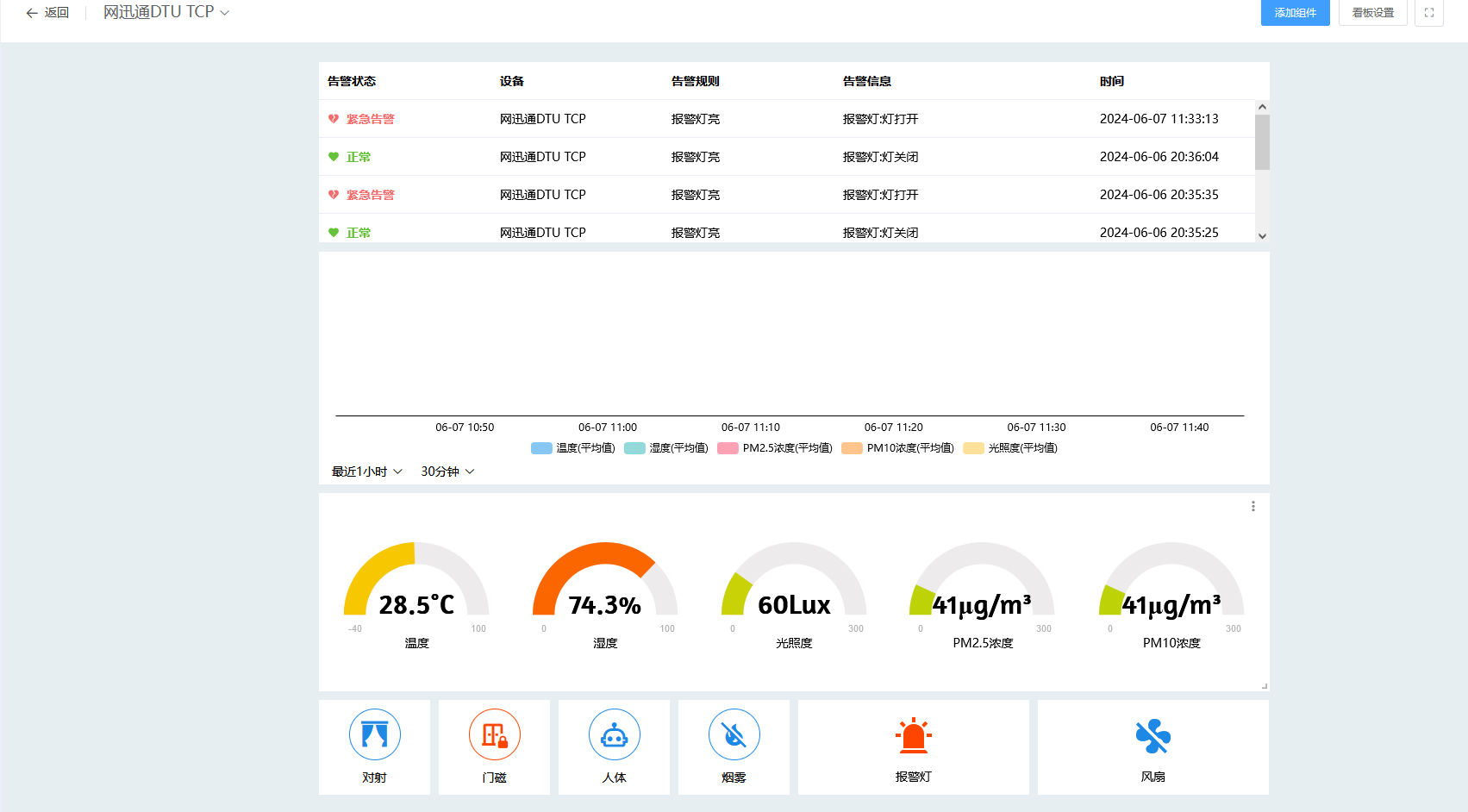1468x812 pixels.
Task: Click the 烟雾 smoke detector icon
Action: pos(734,734)
